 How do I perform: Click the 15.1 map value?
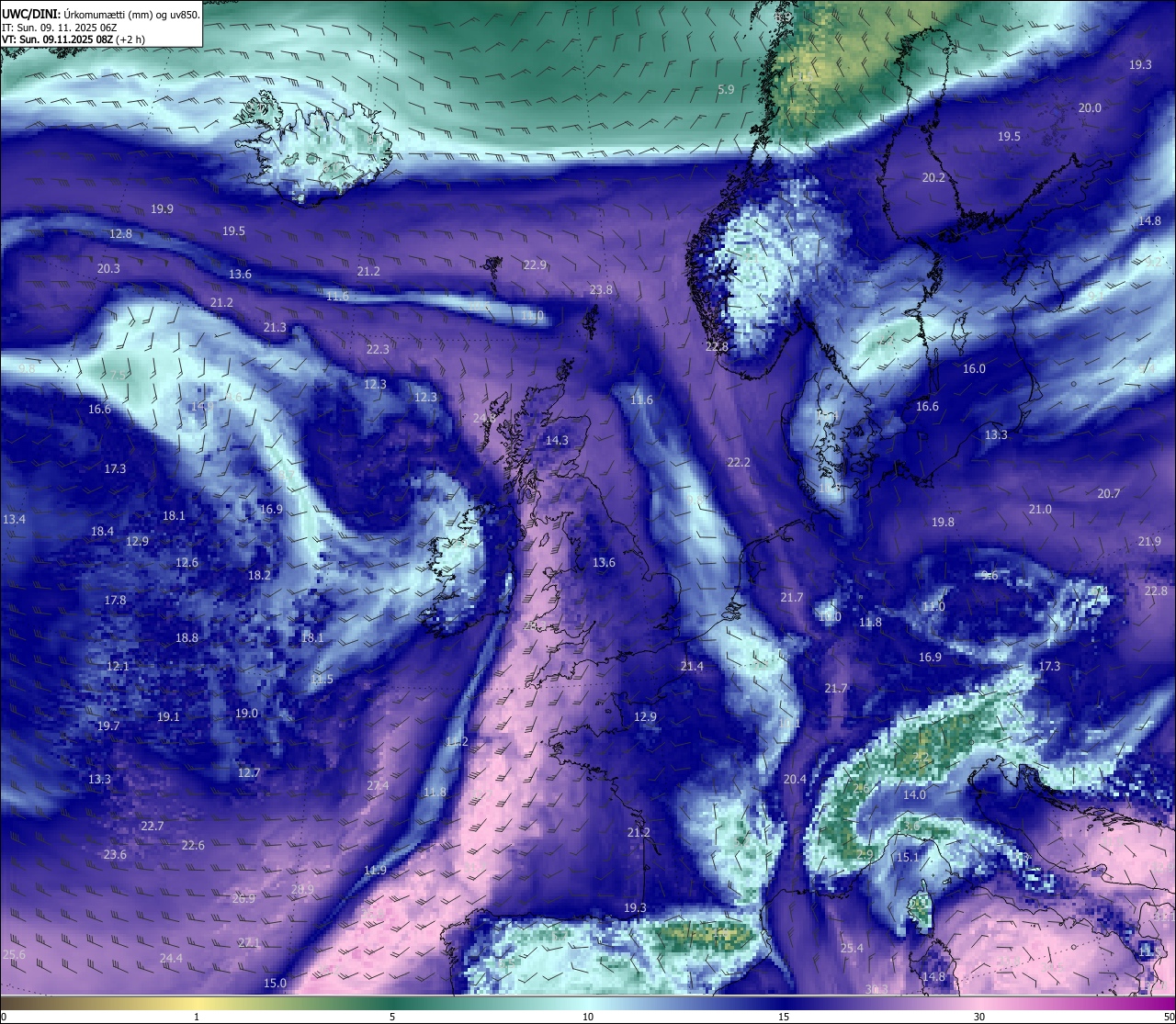[x=908, y=857]
